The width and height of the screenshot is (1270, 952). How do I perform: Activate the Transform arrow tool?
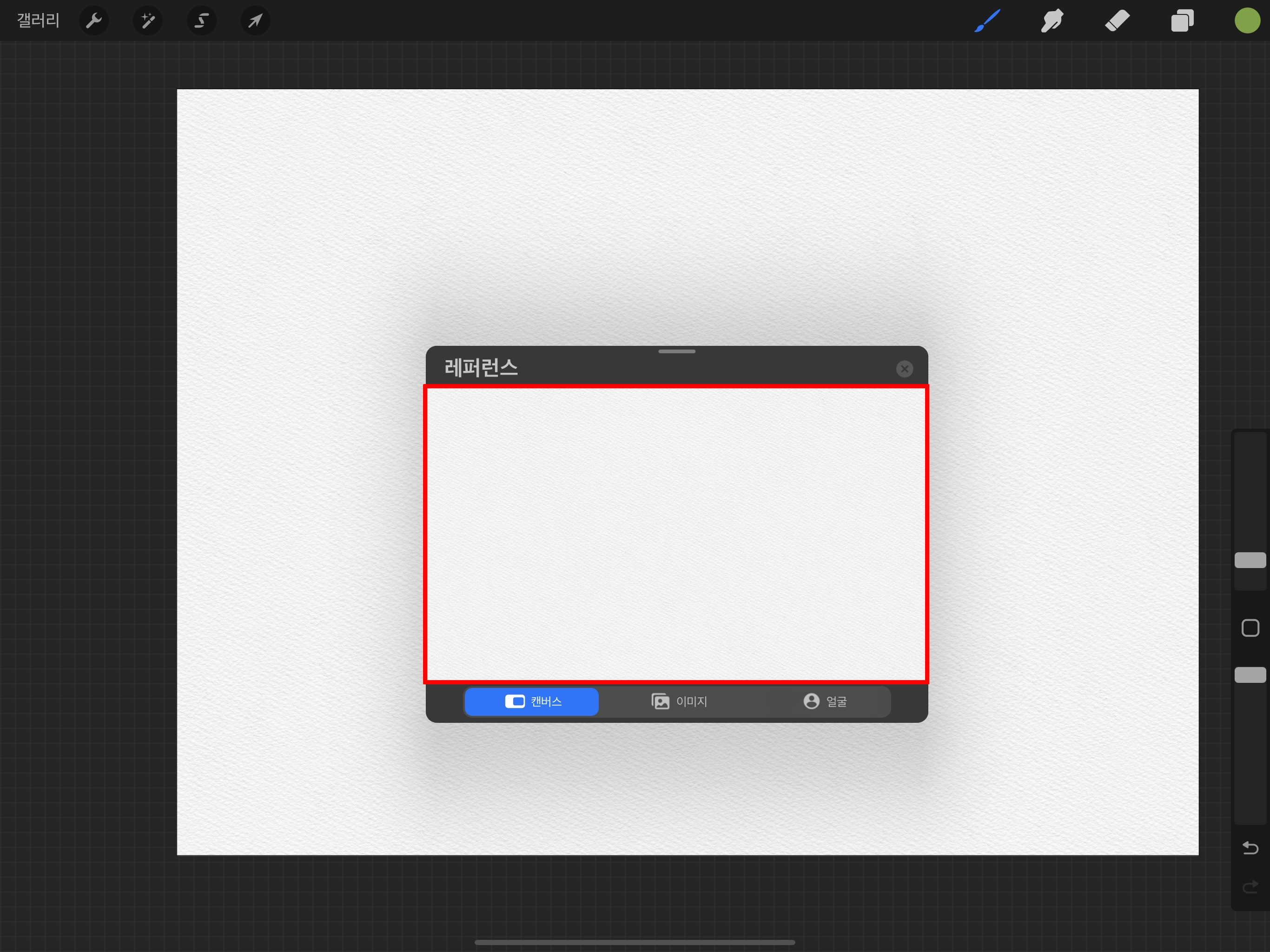(255, 20)
